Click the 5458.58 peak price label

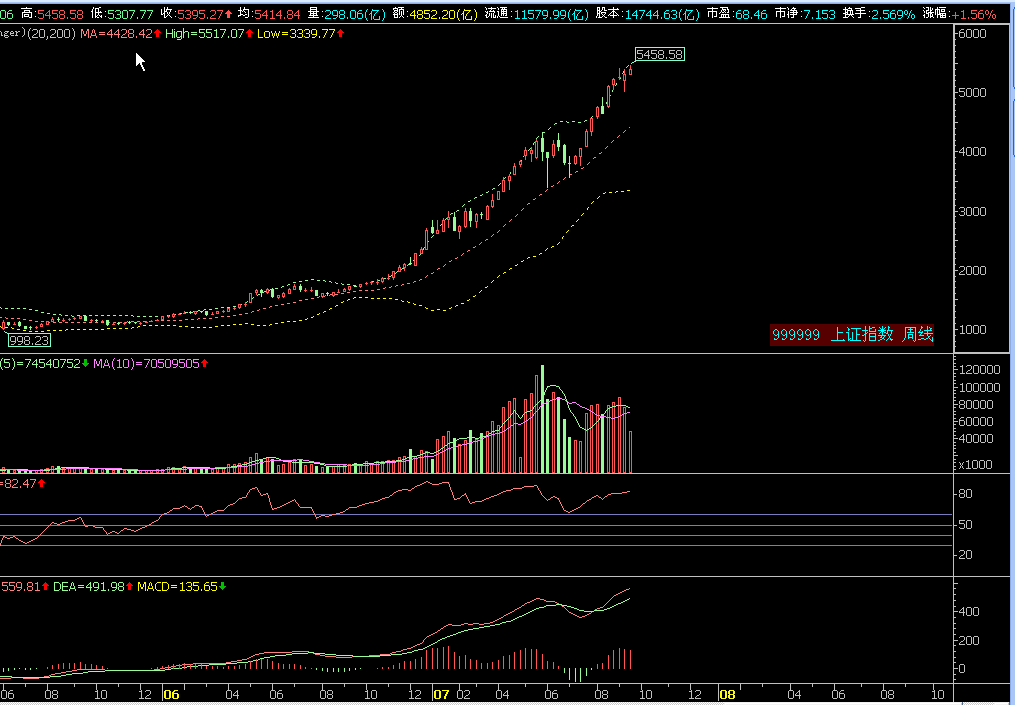(x=659, y=54)
